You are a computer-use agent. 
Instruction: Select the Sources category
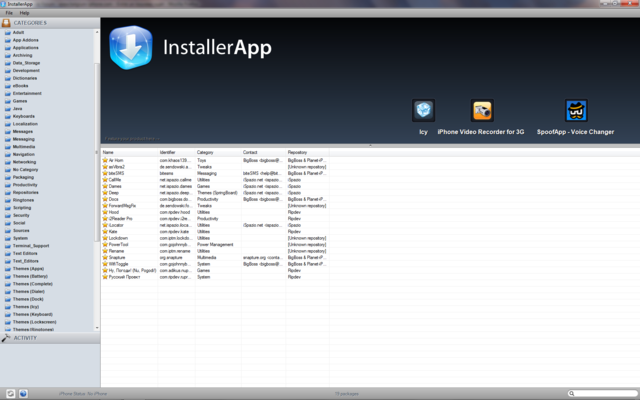[x=21, y=231]
